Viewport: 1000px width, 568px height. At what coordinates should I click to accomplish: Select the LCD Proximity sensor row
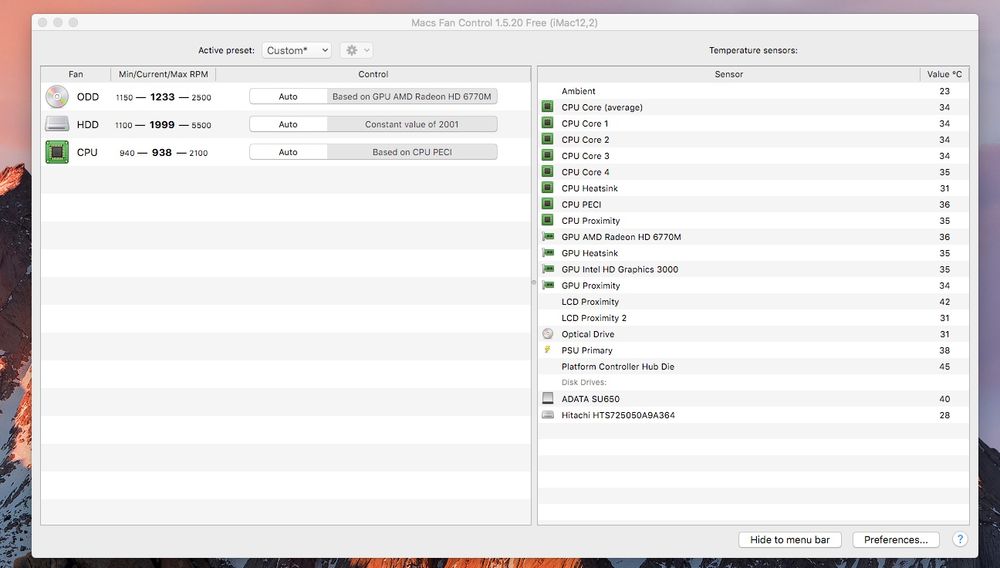click(753, 302)
